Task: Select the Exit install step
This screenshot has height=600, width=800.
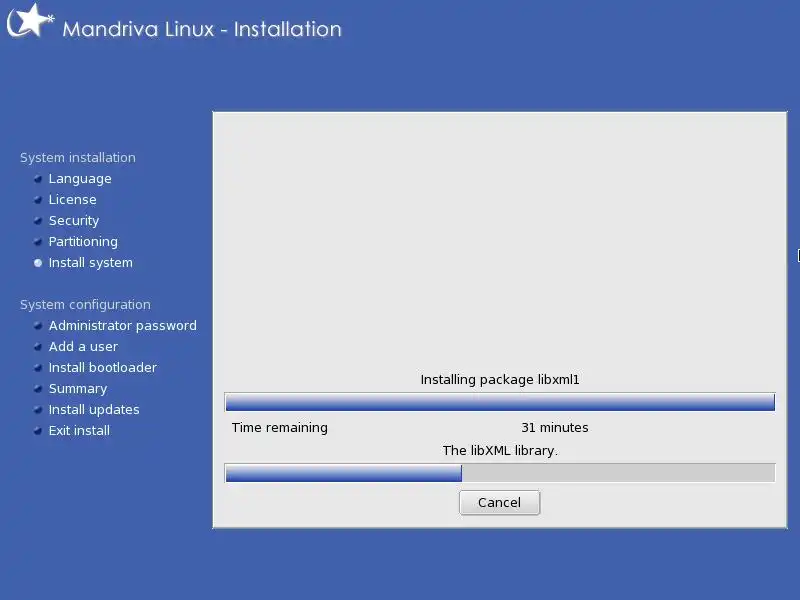Action: click(79, 431)
